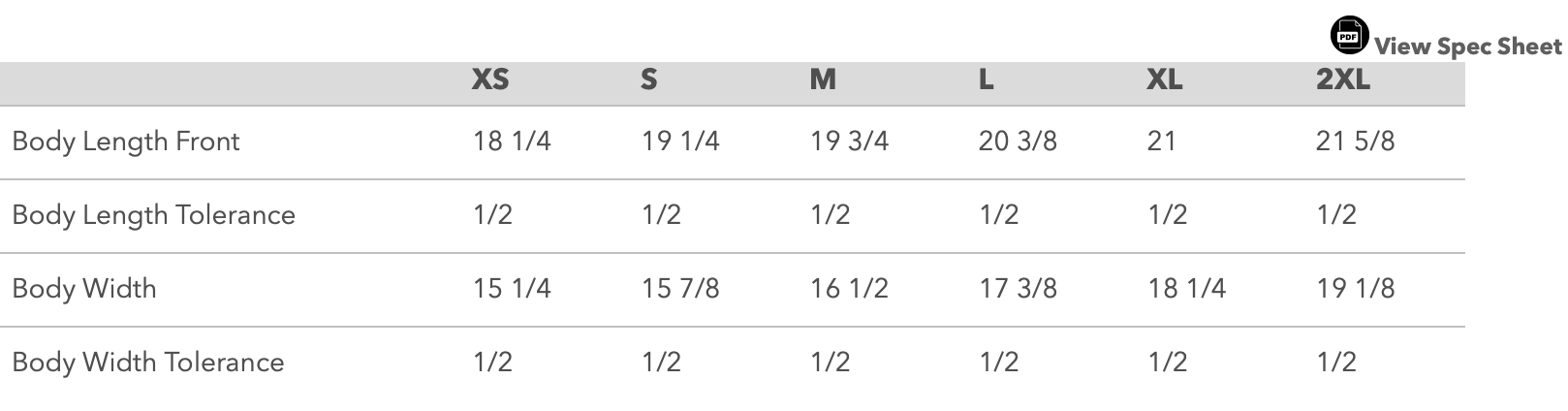The image size is (1568, 411).
Task: Click the 18 1/4 Body Length Front value
Action: [512, 142]
